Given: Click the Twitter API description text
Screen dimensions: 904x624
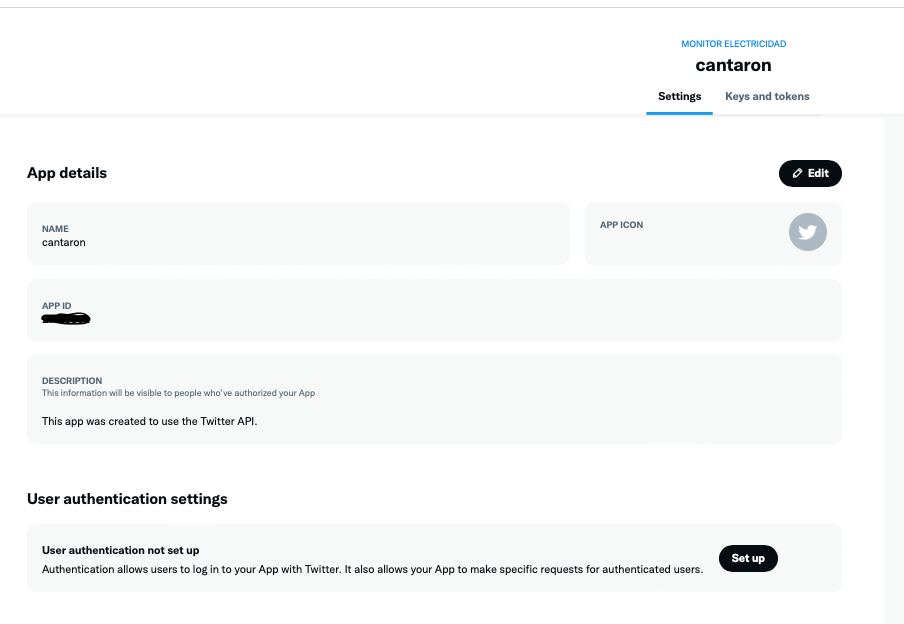Looking at the screenshot, I should [x=149, y=421].
